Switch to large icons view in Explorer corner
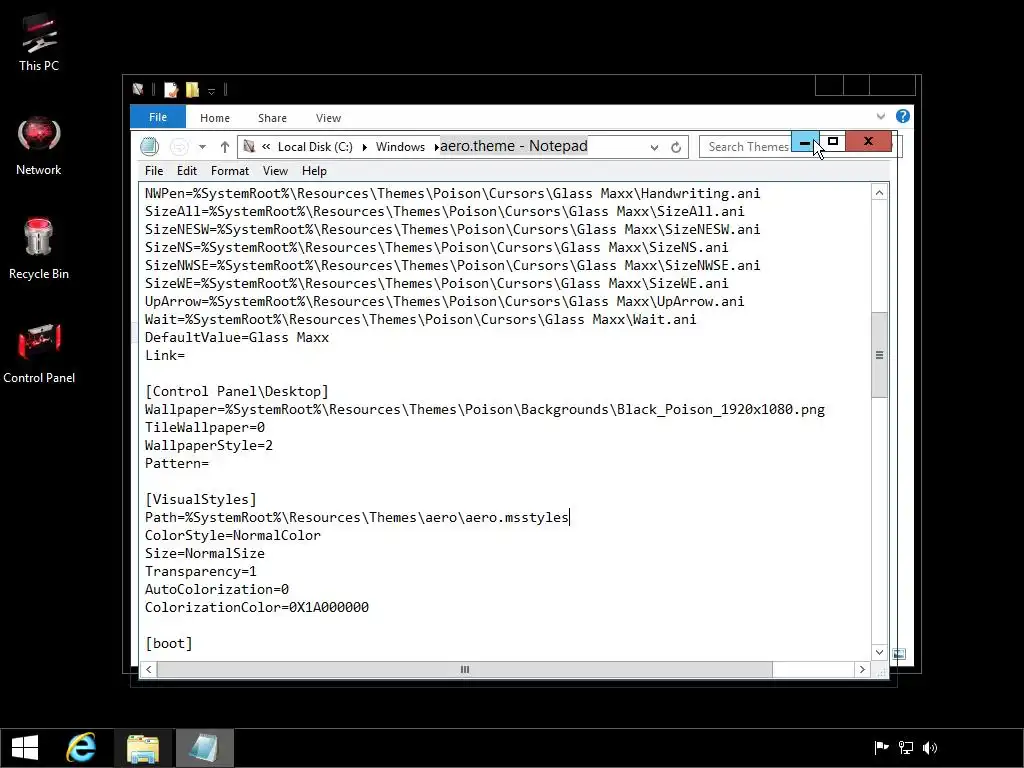 coord(899,654)
